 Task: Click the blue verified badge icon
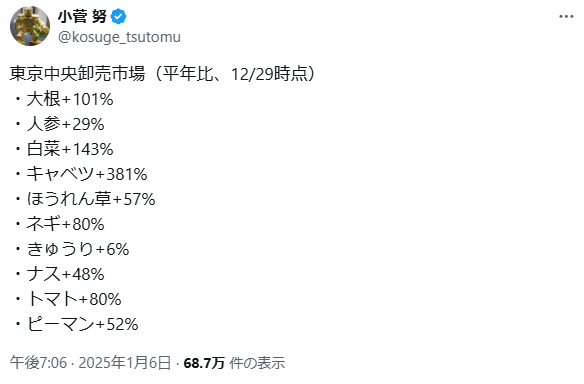119,16
